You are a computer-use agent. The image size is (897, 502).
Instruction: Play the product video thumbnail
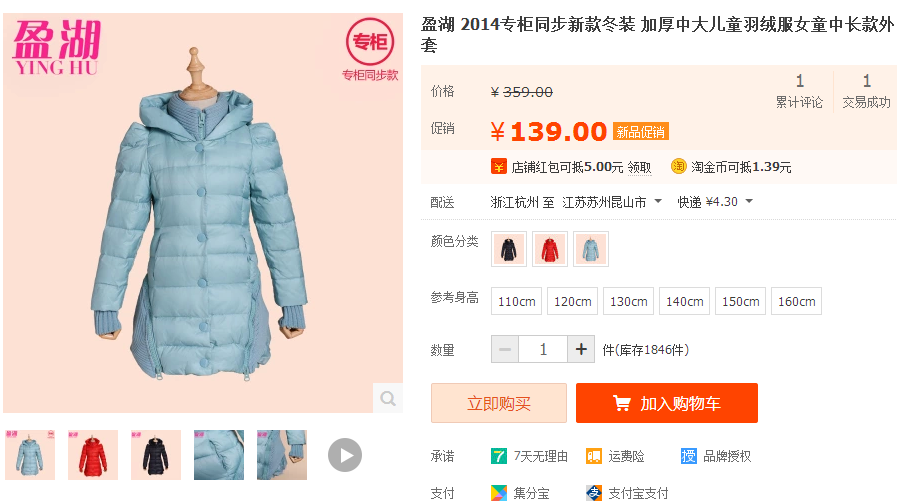pyautogui.click(x=344, y=455)
